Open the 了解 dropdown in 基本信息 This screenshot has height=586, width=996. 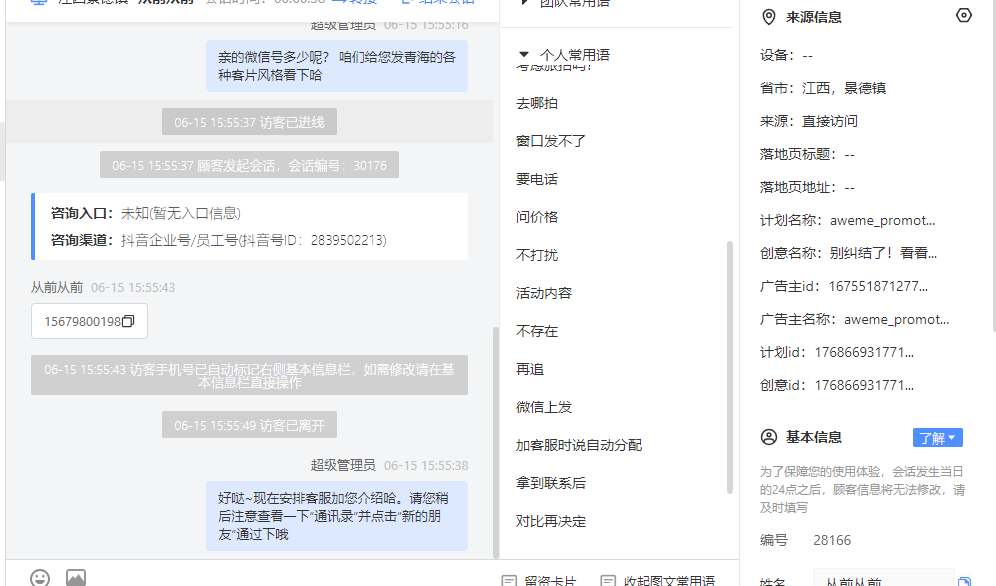(x=938, y=438)
